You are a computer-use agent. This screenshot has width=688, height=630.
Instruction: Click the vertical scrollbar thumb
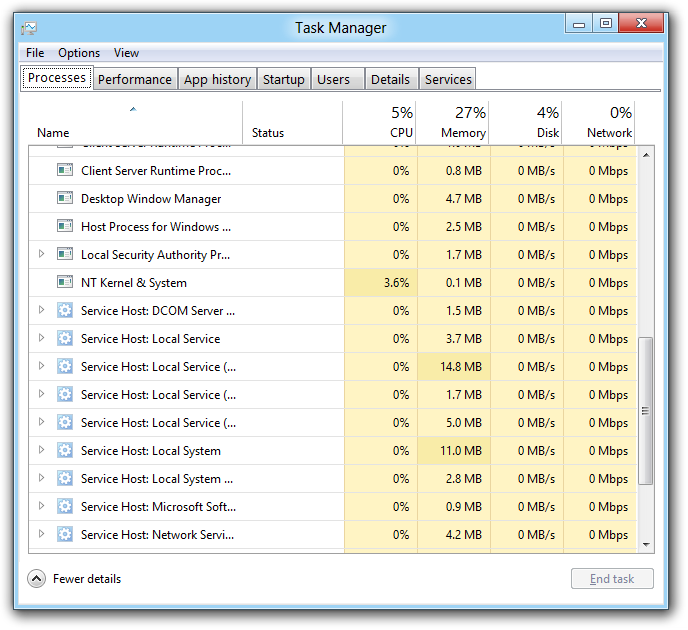646,410
